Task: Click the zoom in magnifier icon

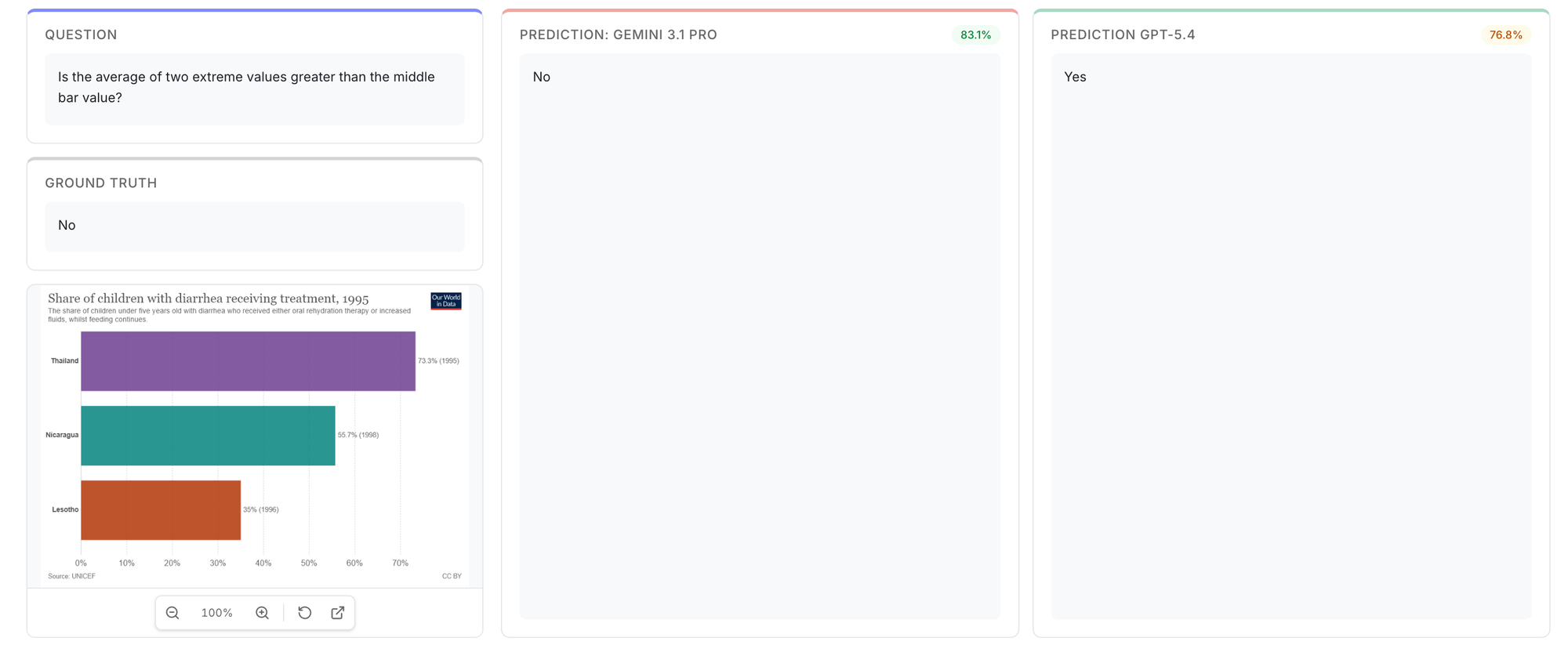Action: click(x=263, y=613)
